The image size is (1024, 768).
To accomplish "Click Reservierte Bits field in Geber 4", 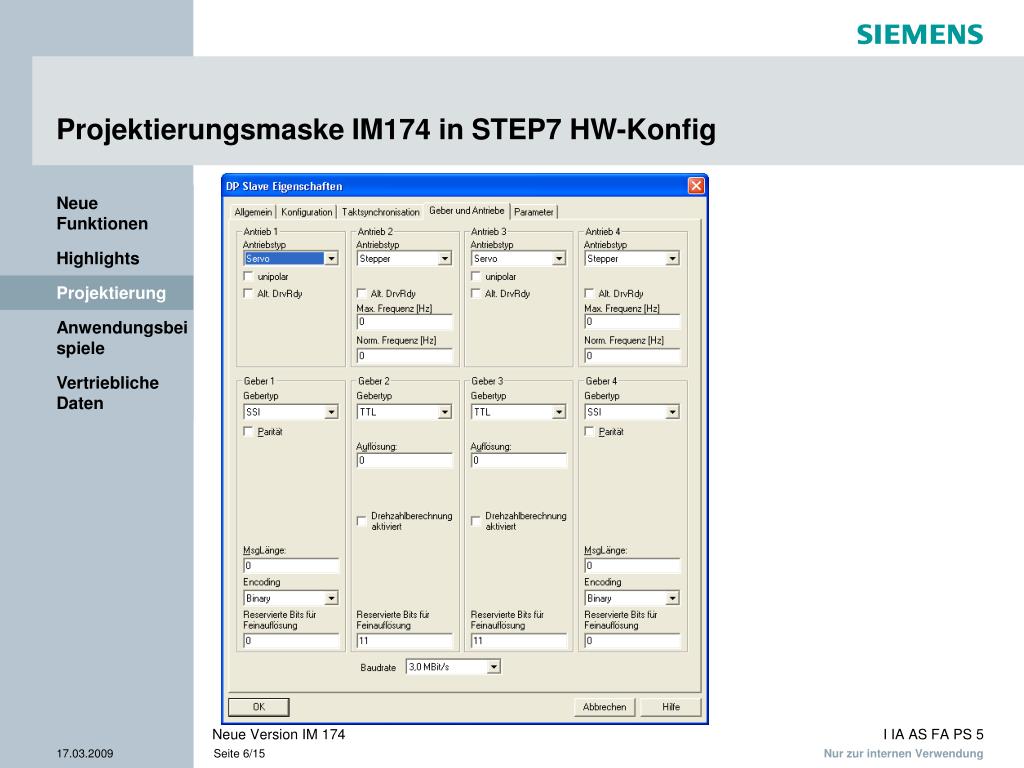I will pos(632,641).
